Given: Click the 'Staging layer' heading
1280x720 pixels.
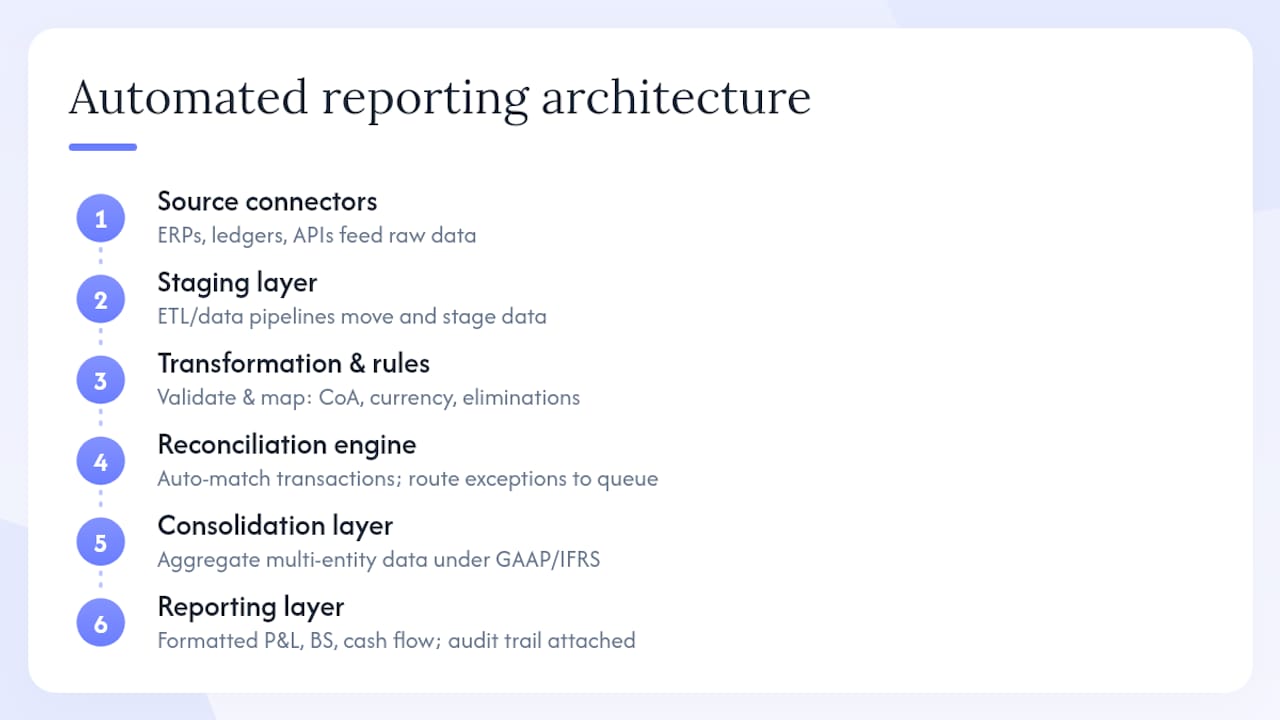Looking at the screenshot, I should coord(237,283).
